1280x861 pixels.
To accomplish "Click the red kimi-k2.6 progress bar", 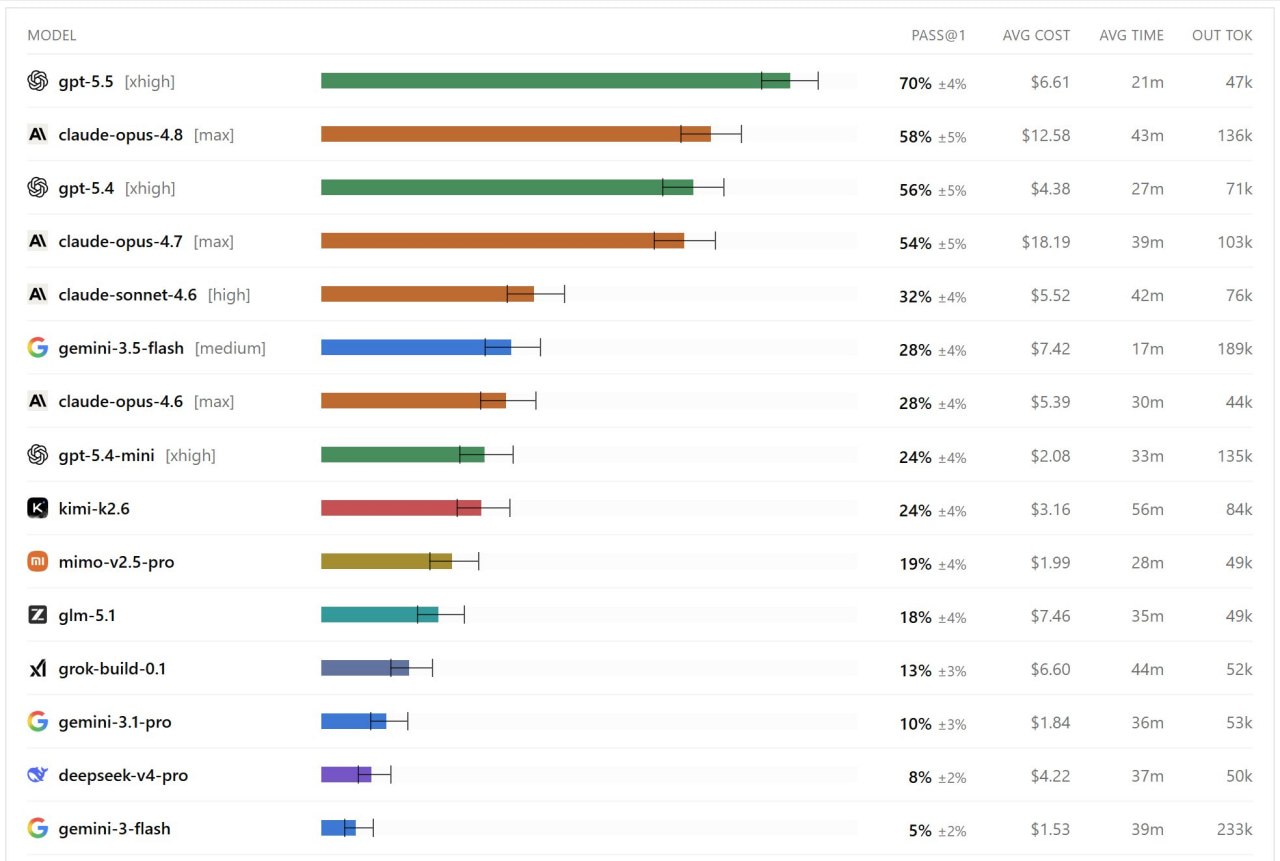I will (401, 508).
